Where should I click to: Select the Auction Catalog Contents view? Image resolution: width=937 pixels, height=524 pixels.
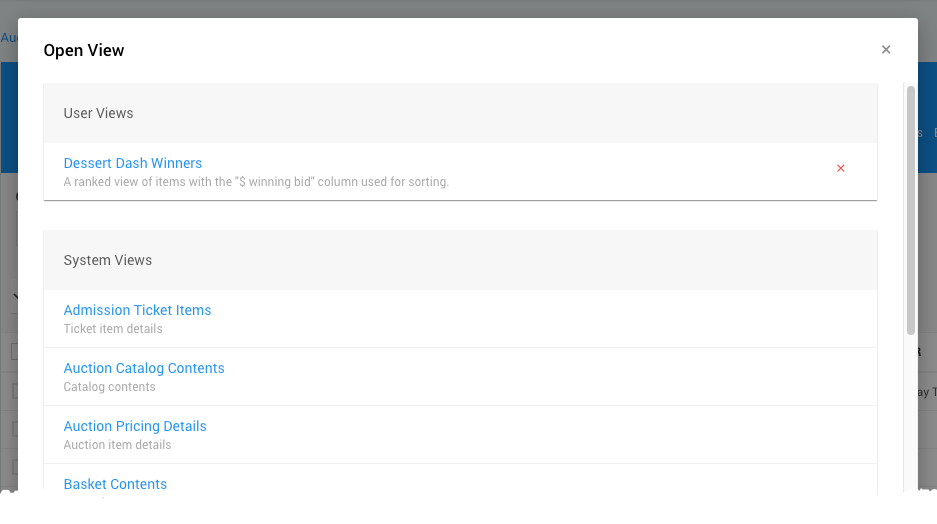coord(144,368)
